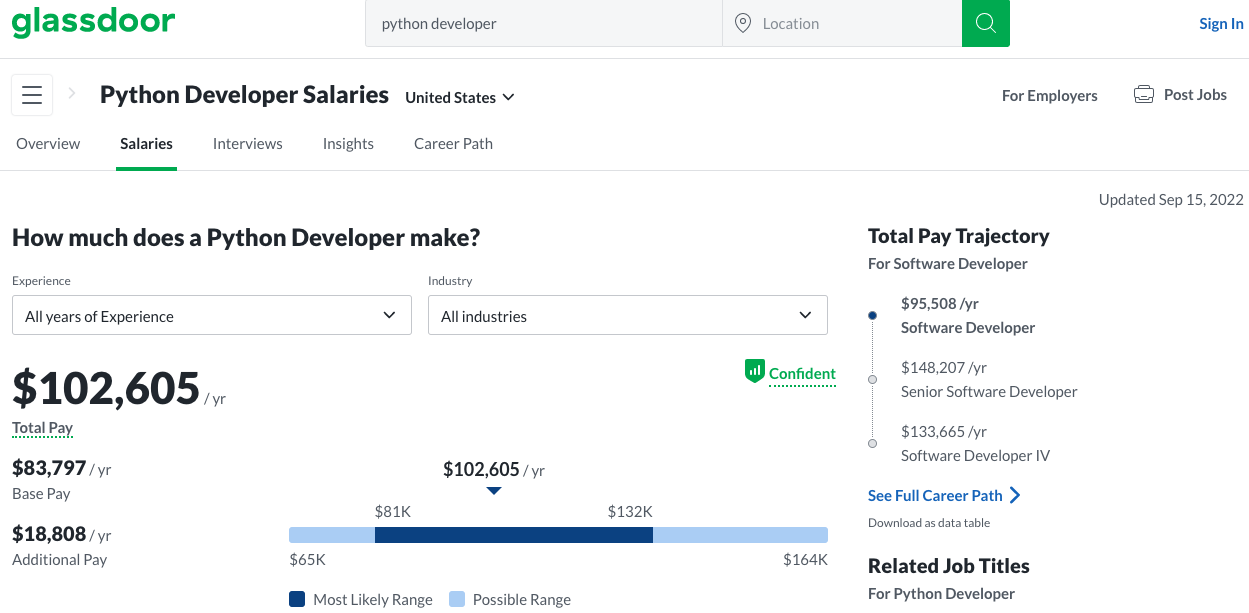Click the Post Jobs link
Image resolution: width=1249 pixels, height=613 pixels.
point(1195,94)
